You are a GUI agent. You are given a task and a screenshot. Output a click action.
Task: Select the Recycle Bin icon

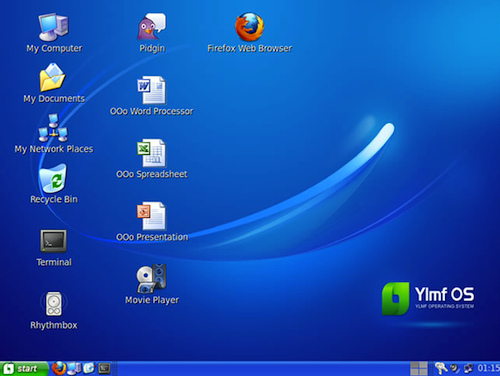(x=53, y=178)
